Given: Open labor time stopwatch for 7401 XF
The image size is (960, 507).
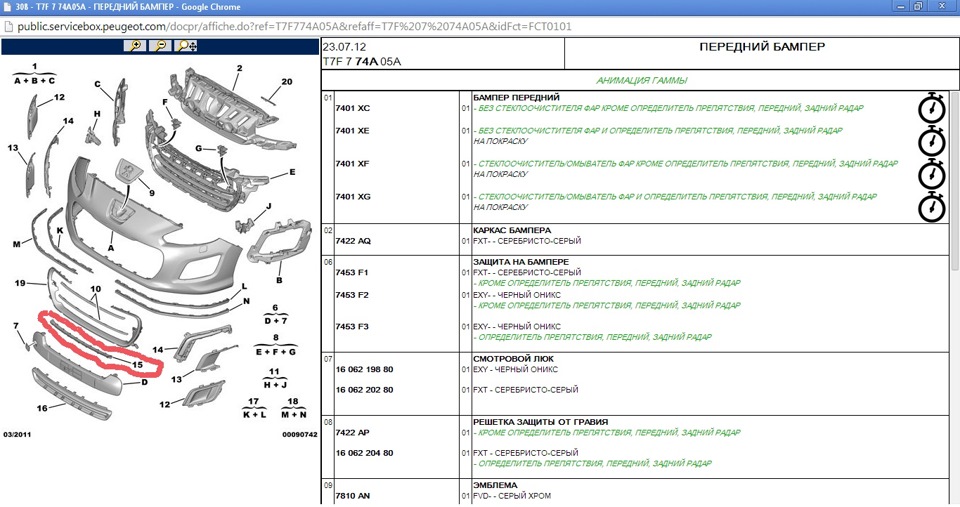Looking at the screenshot, I should 932,175.
